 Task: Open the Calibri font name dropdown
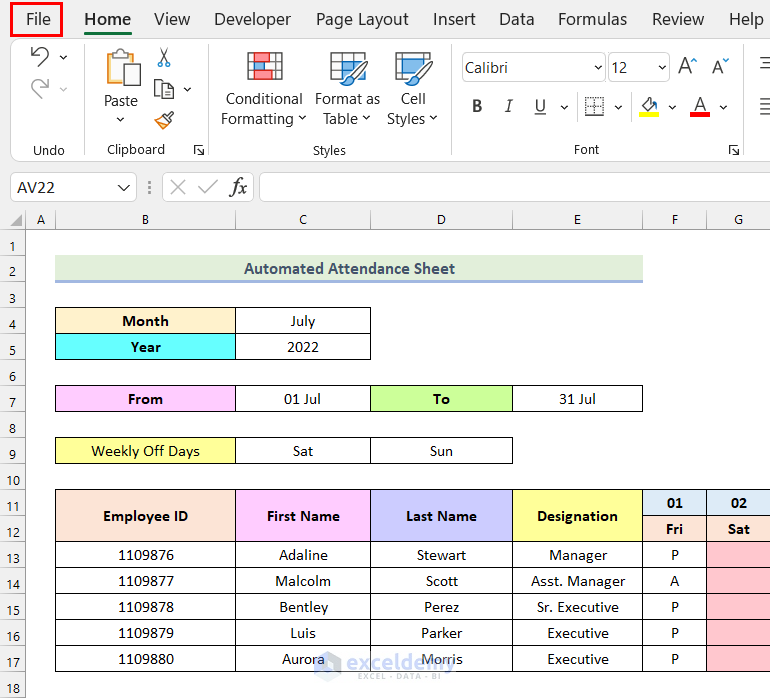[598, 67]
